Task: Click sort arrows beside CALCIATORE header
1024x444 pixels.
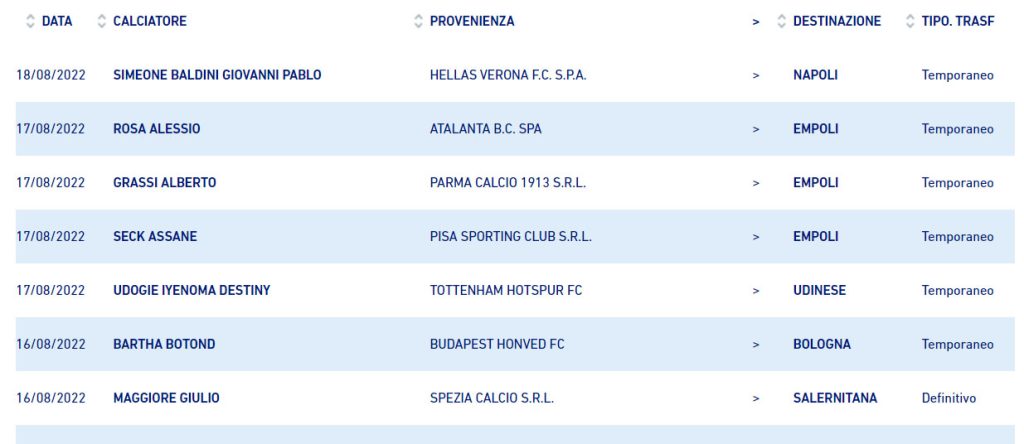Action: pyautogui.click(x=101, y=22)
